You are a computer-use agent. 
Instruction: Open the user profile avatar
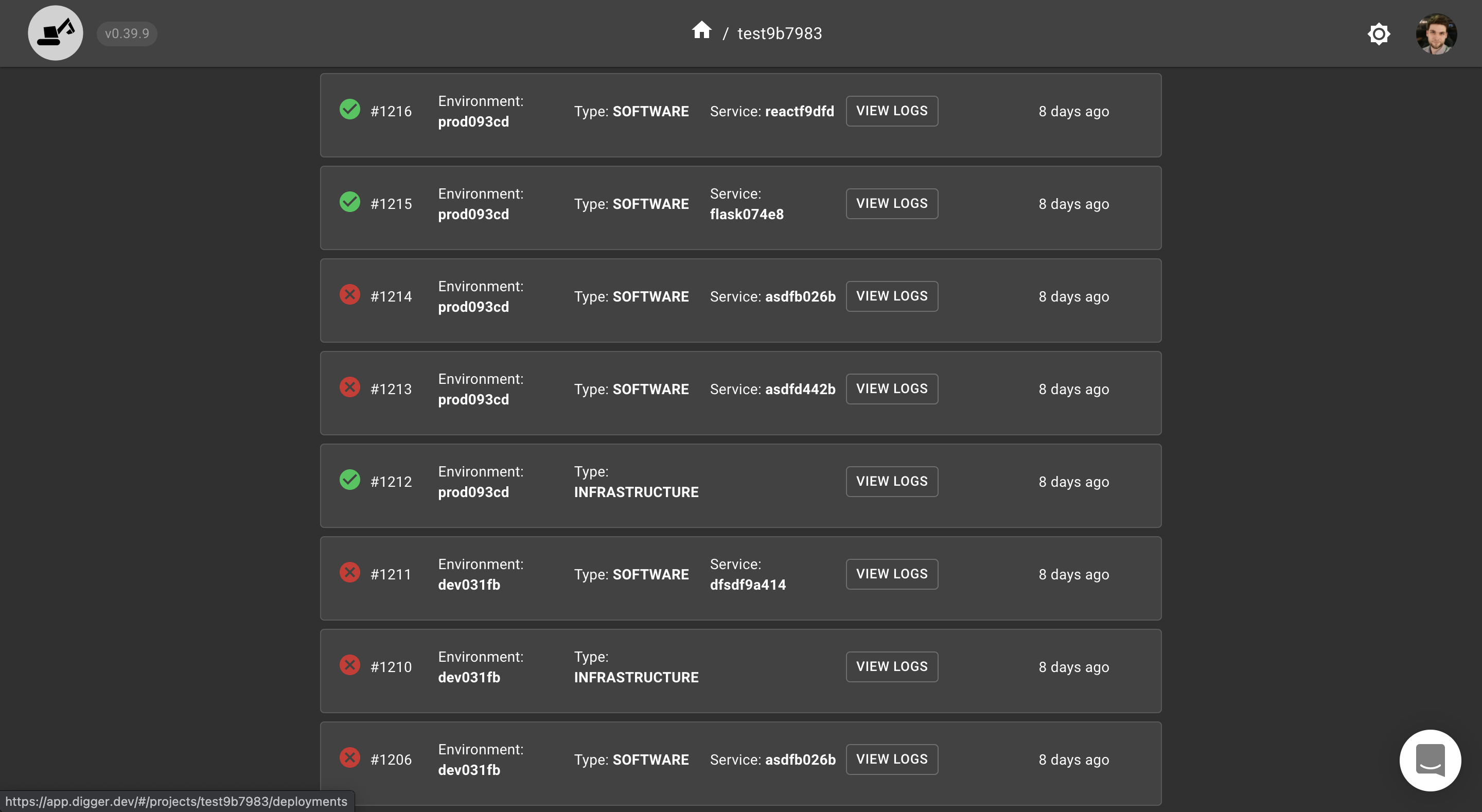(1436, 33)
